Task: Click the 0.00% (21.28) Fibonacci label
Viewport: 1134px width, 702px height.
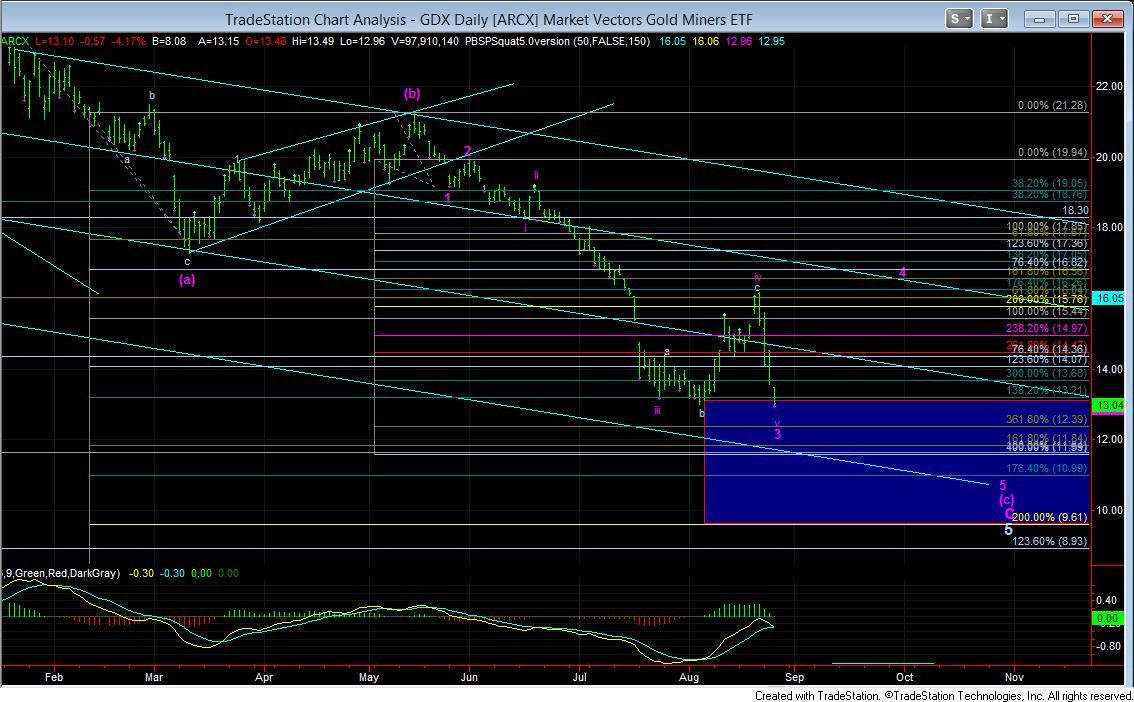Action: pyautogui.click(x=1052, y=106)
